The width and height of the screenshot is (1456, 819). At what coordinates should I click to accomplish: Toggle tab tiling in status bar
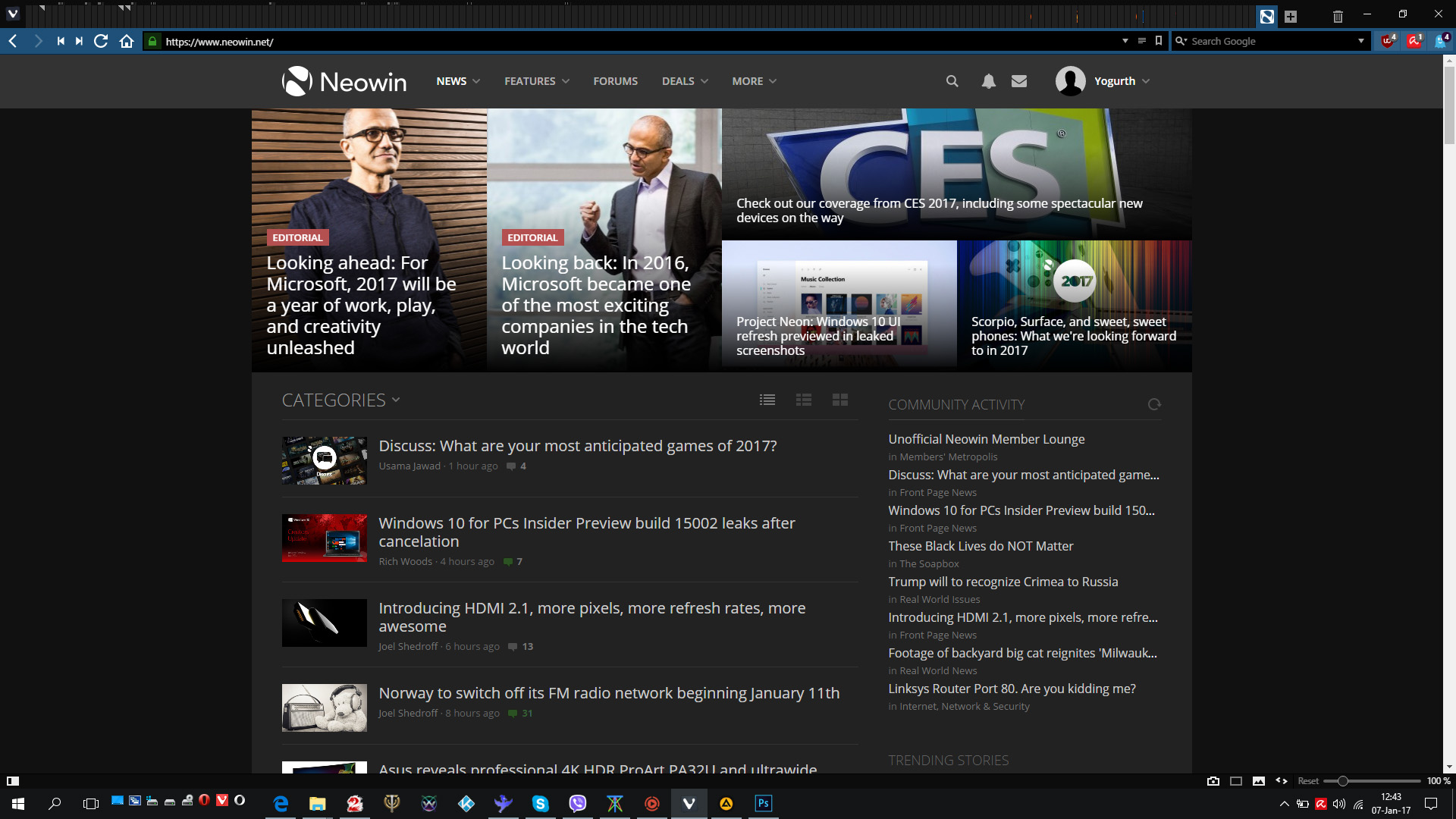click(1236, 780)
